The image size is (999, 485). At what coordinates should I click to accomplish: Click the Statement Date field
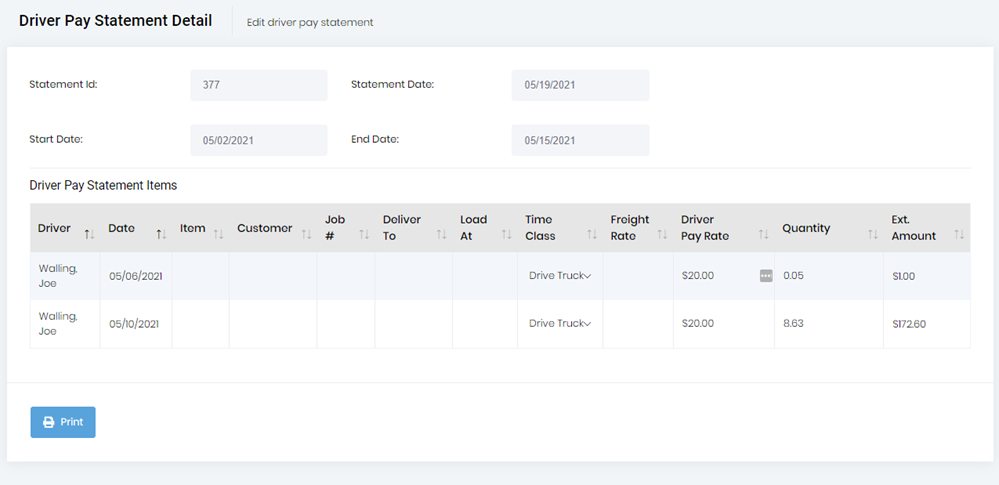[580, 85]
